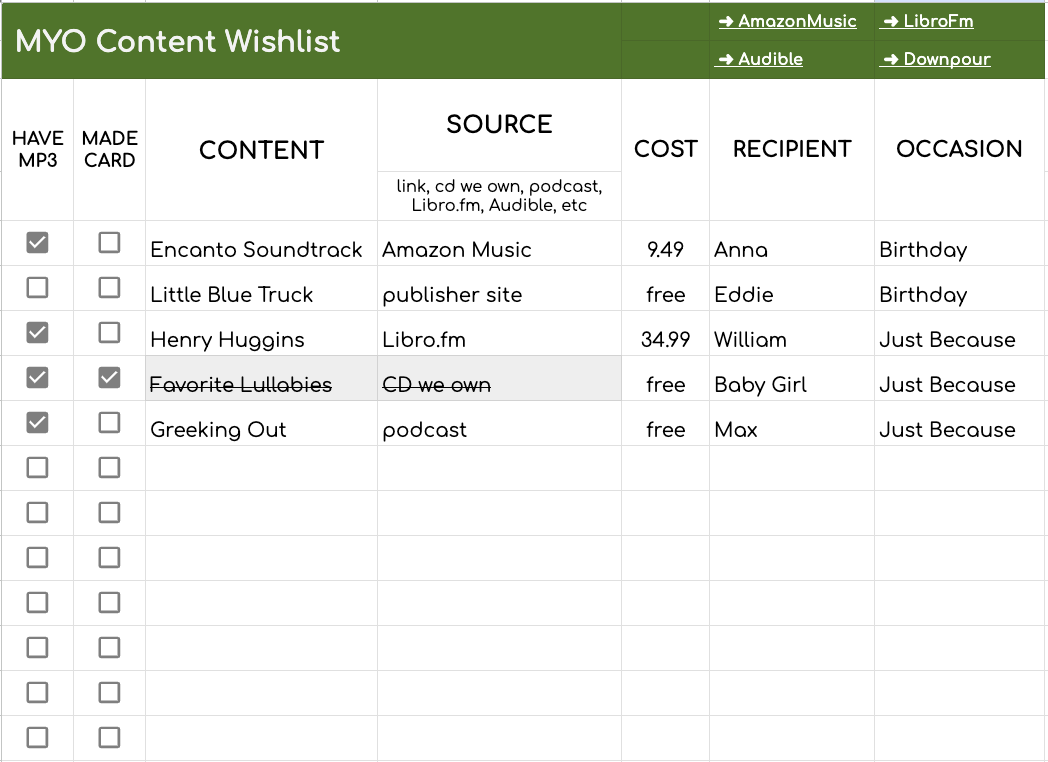Open the LibroFm link

(928, 21)
